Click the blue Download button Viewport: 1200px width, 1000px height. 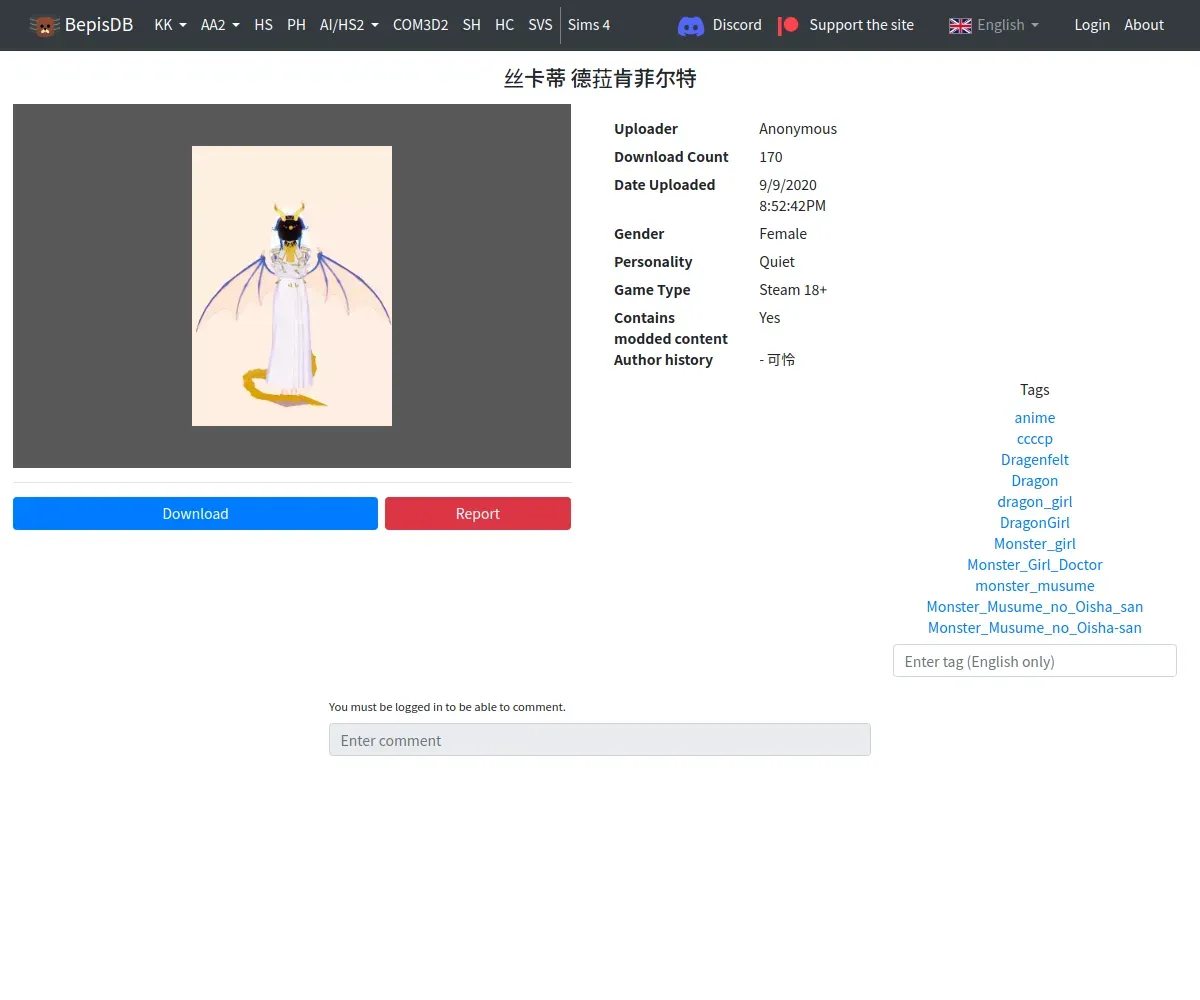(195, 513)
